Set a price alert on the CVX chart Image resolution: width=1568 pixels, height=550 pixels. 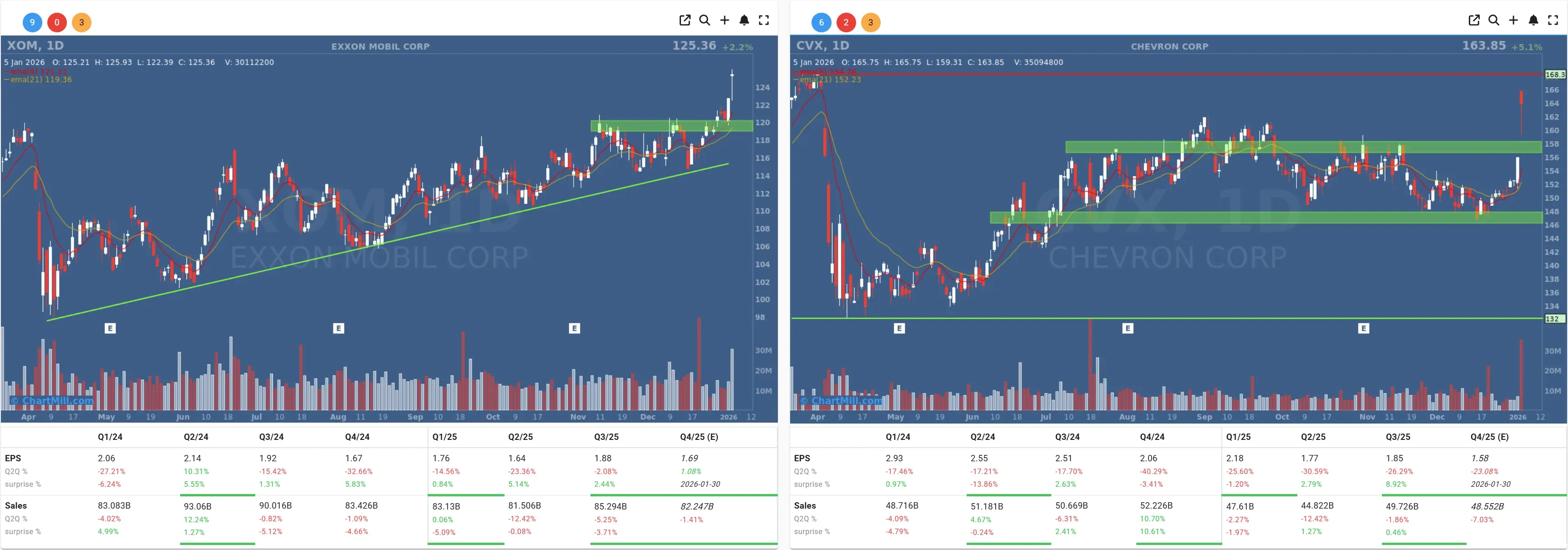1534,20
